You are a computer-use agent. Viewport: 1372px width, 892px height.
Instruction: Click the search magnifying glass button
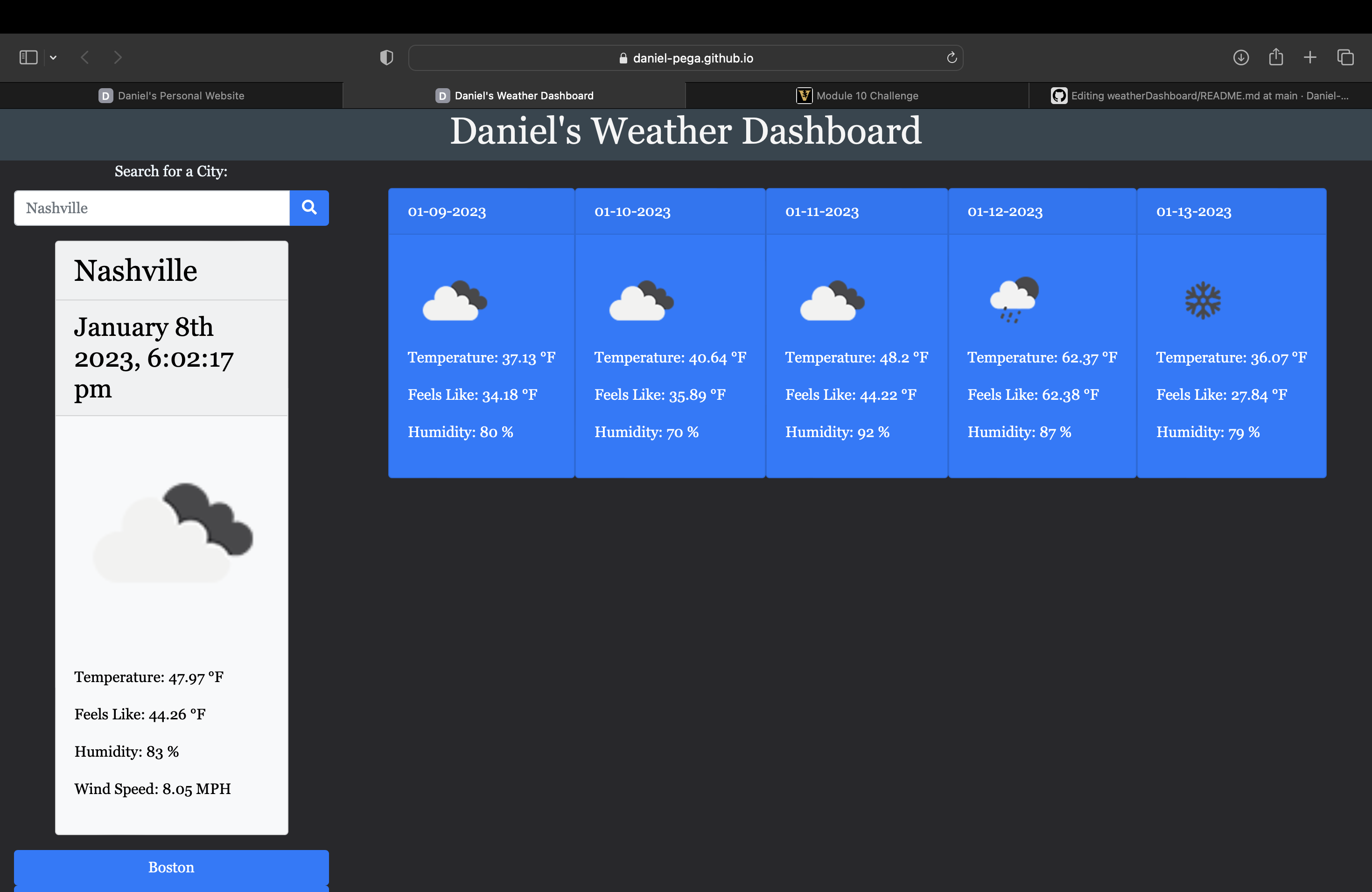coord(309,208)
